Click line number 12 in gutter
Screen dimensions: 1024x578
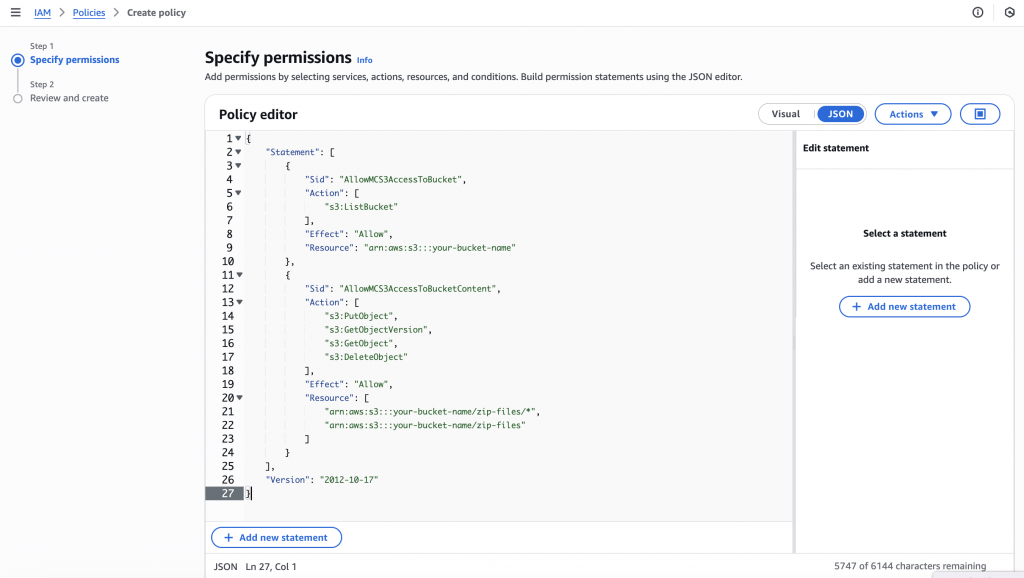pos(227,289)
